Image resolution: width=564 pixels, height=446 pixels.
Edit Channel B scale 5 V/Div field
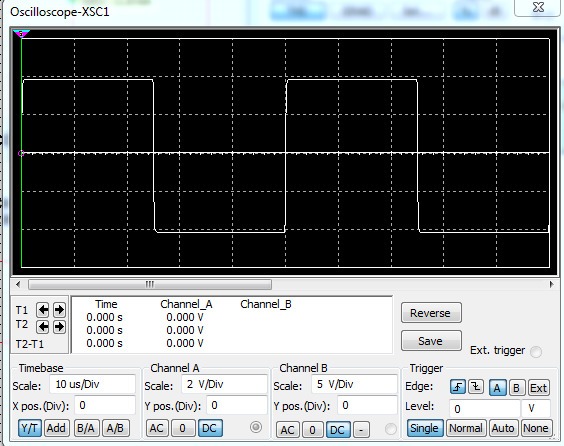click(354, 384)
